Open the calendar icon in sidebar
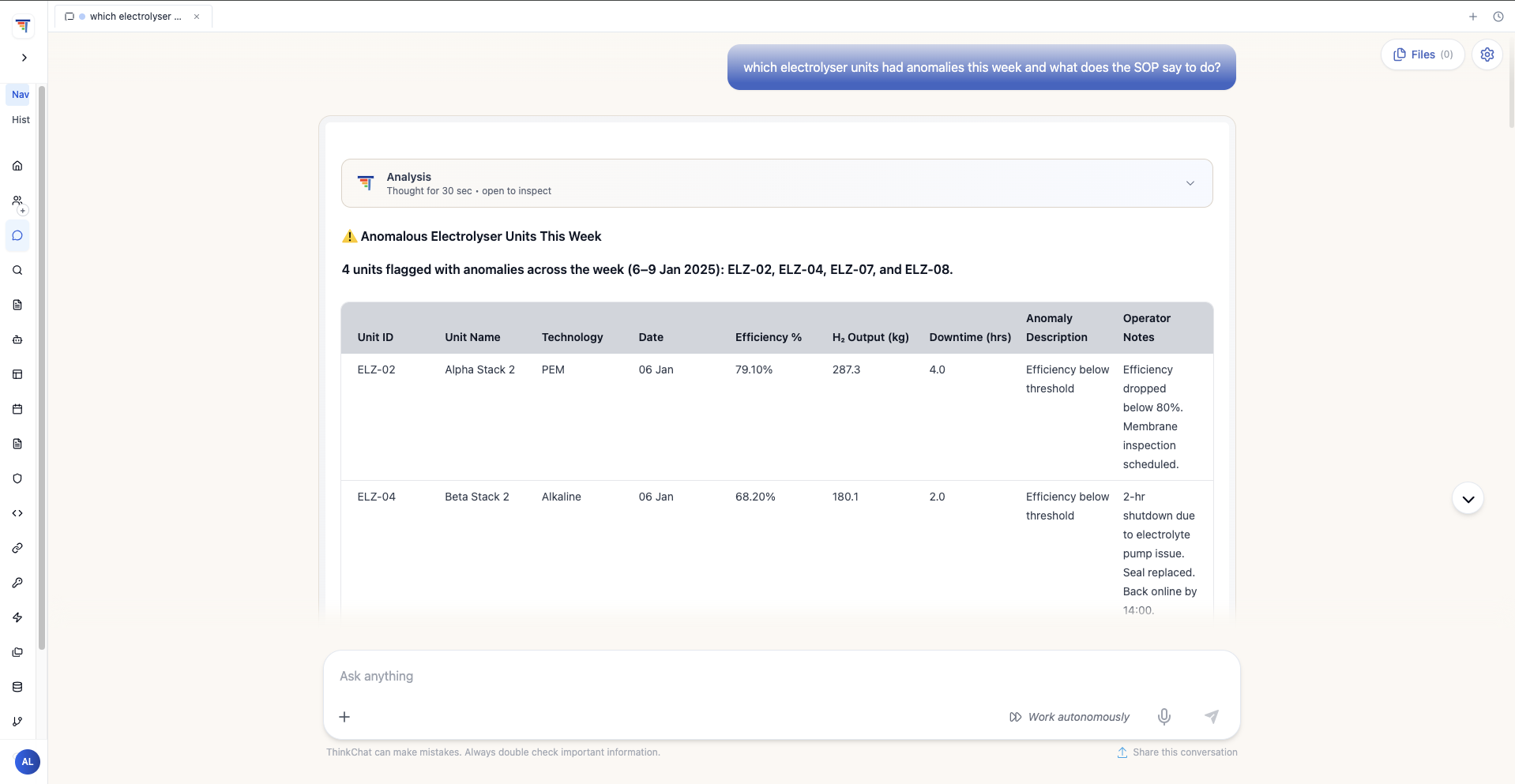 [x=17, y=409]
